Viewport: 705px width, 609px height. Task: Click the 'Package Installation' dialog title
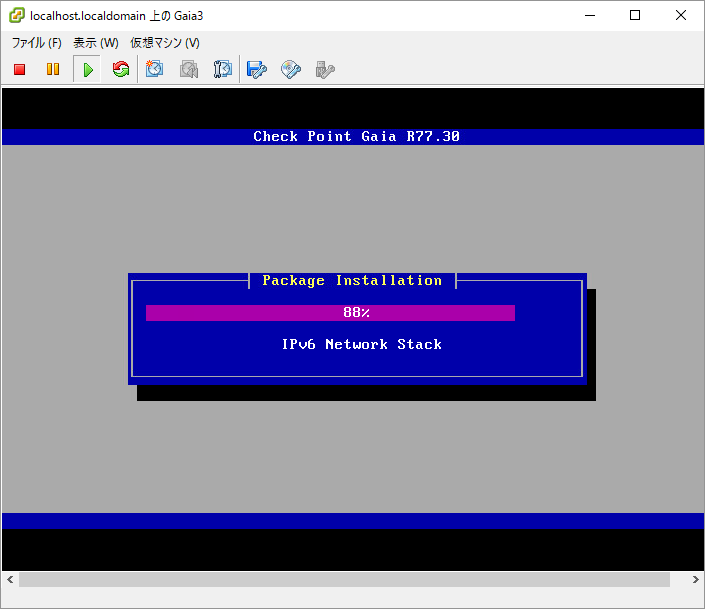352,280
